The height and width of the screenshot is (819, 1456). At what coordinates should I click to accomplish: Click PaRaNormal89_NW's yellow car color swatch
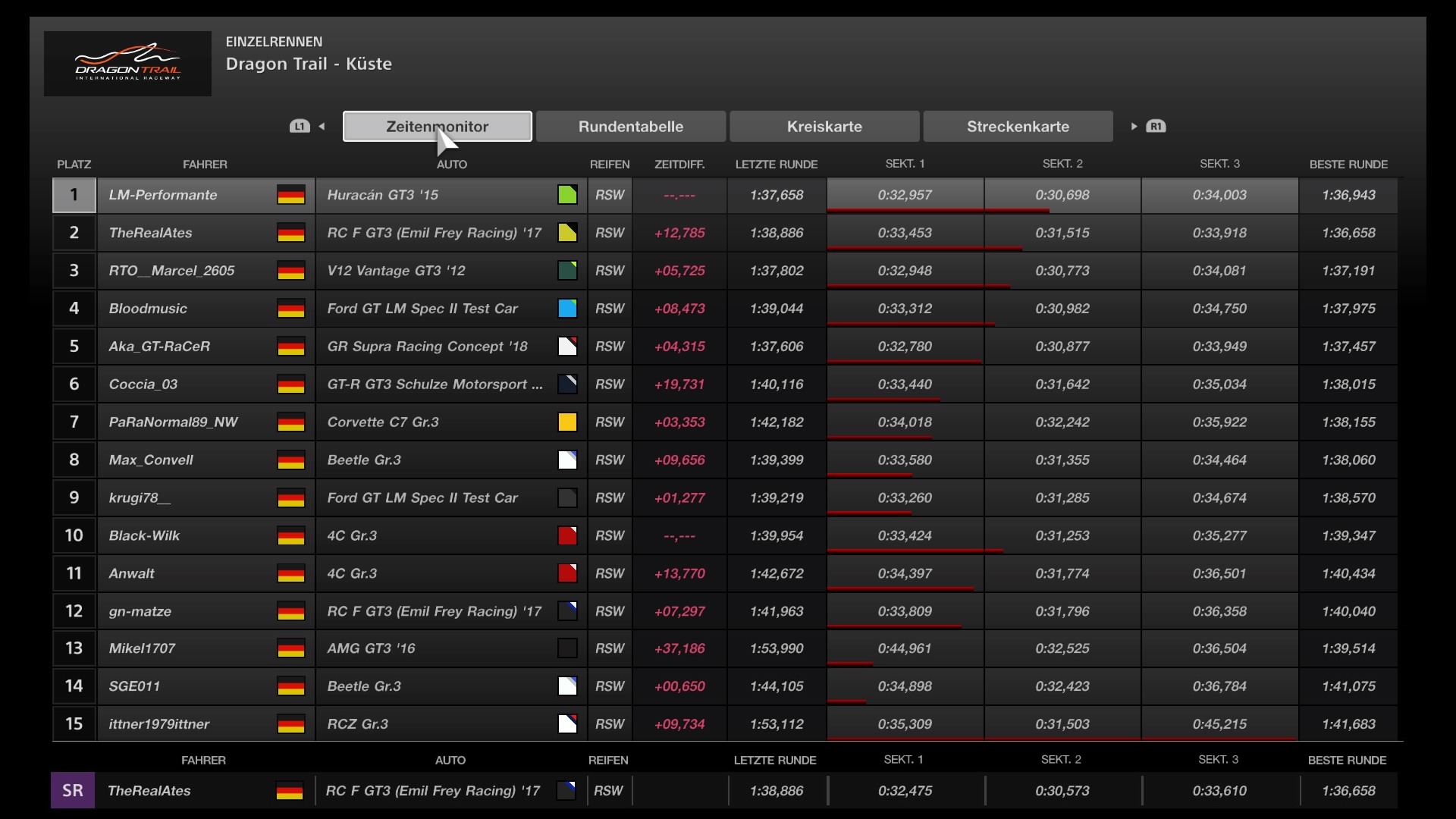click(567, 422)
